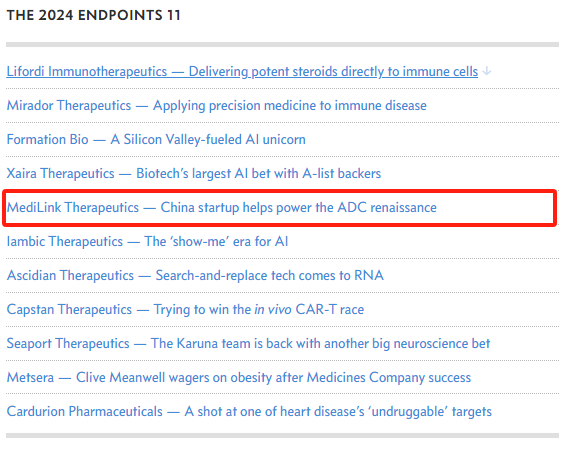Click 'Search-and-replace tech comes to RNA'
This screenshot has width=567, height=451.
(270, 276)
